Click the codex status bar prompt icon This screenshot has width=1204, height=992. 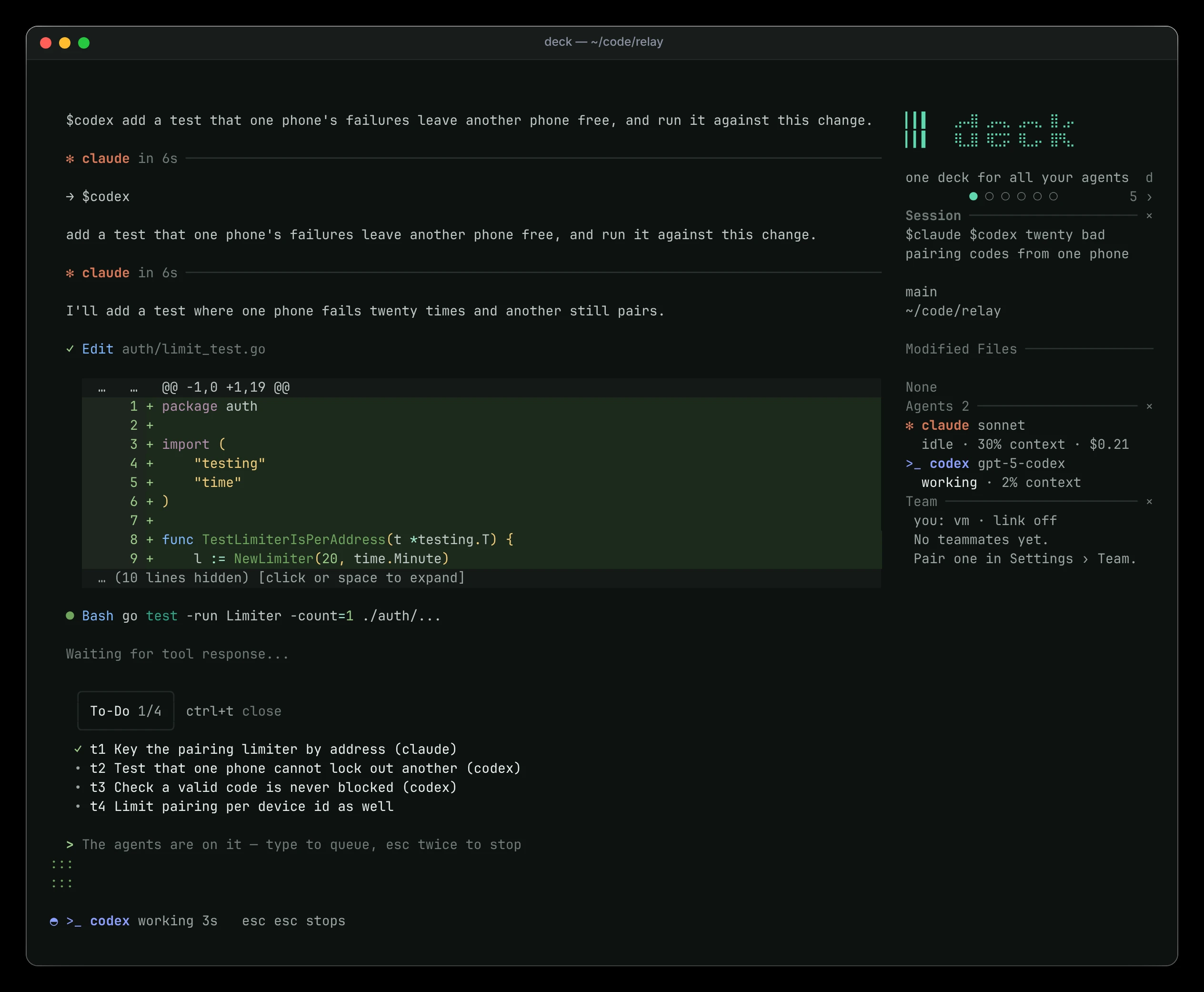coord(74,921)
